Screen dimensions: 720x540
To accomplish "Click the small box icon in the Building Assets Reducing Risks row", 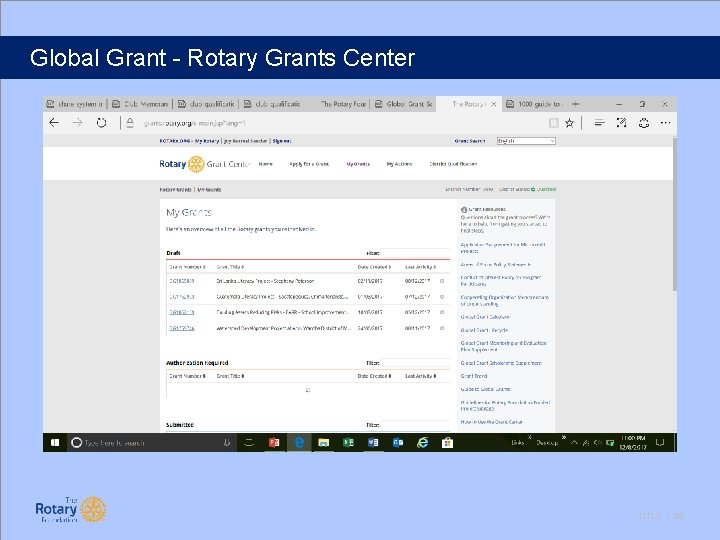I will tap(442, 312).
